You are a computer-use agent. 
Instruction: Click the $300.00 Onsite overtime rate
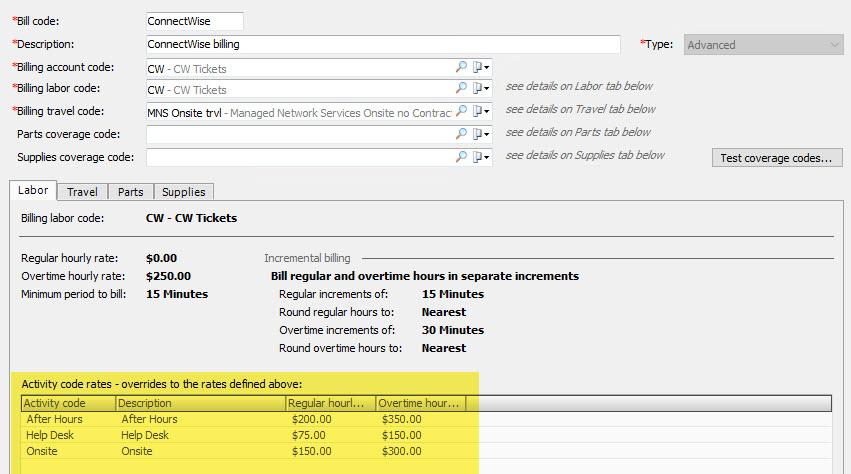(402, 451)
